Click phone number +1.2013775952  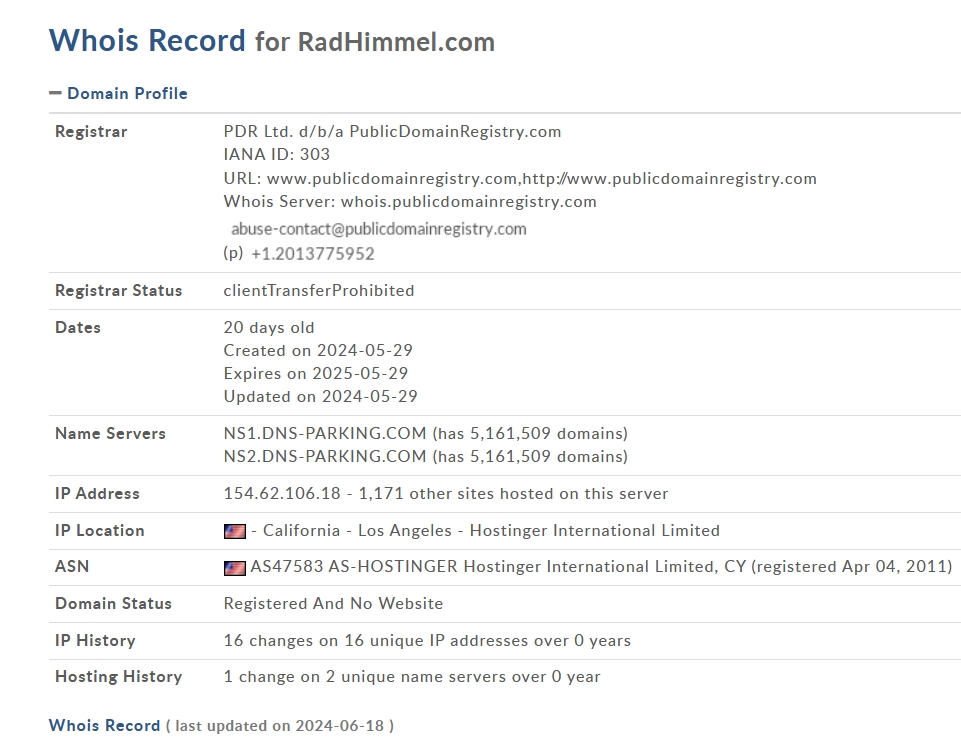[x=313, y=254]
